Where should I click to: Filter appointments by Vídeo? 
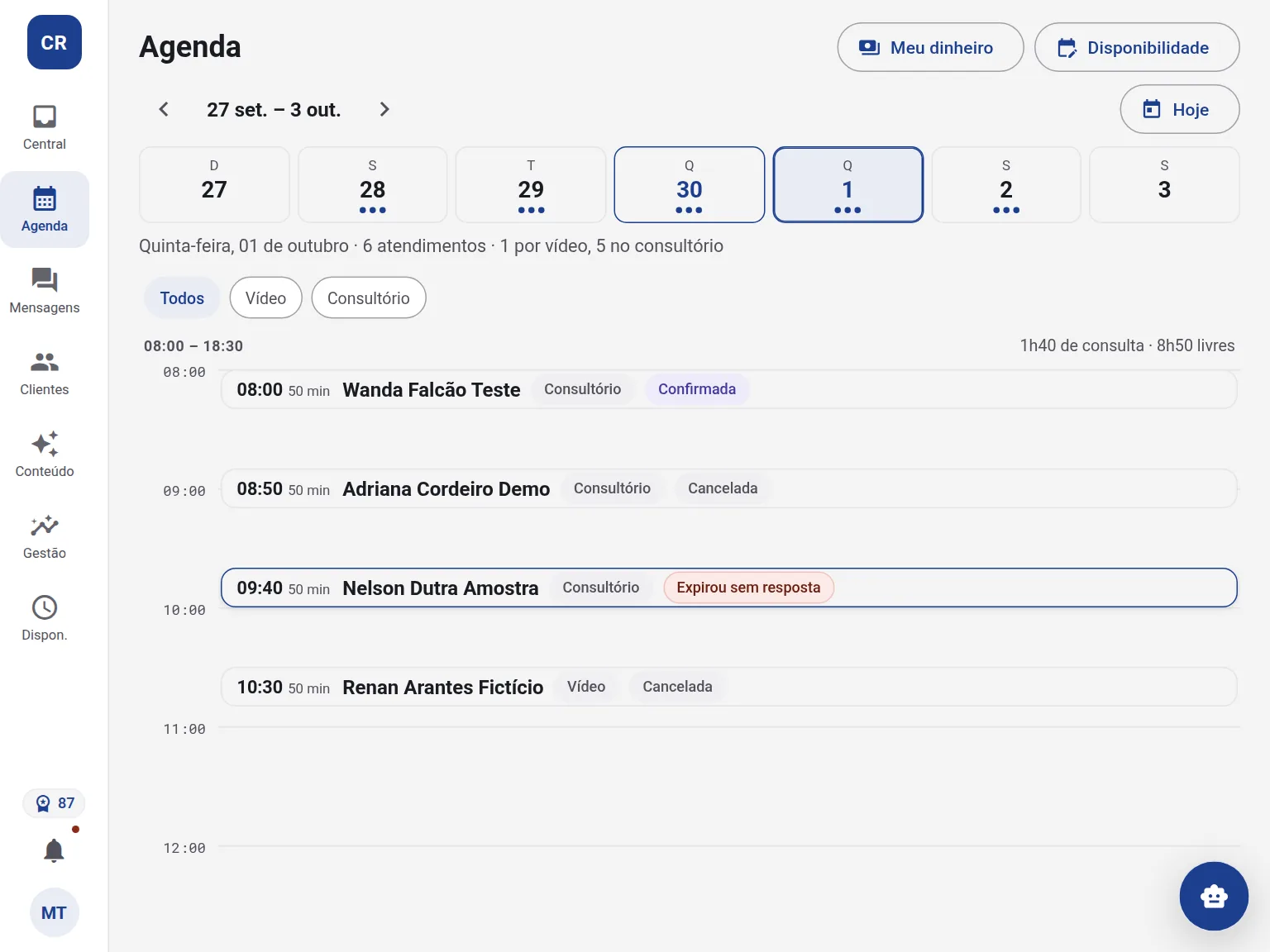click(x=265, y=297)
